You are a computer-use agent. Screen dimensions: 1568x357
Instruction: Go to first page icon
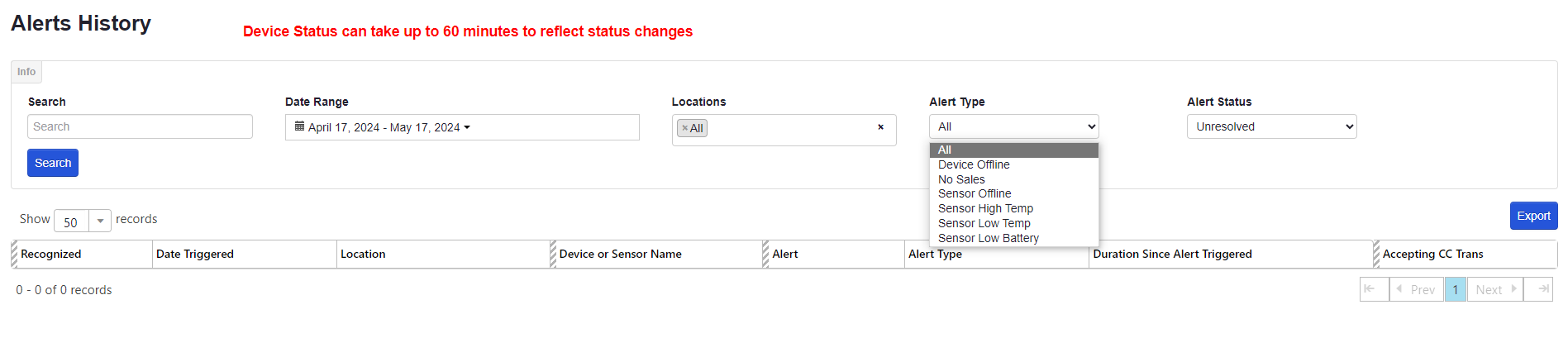click(1374, 289)
